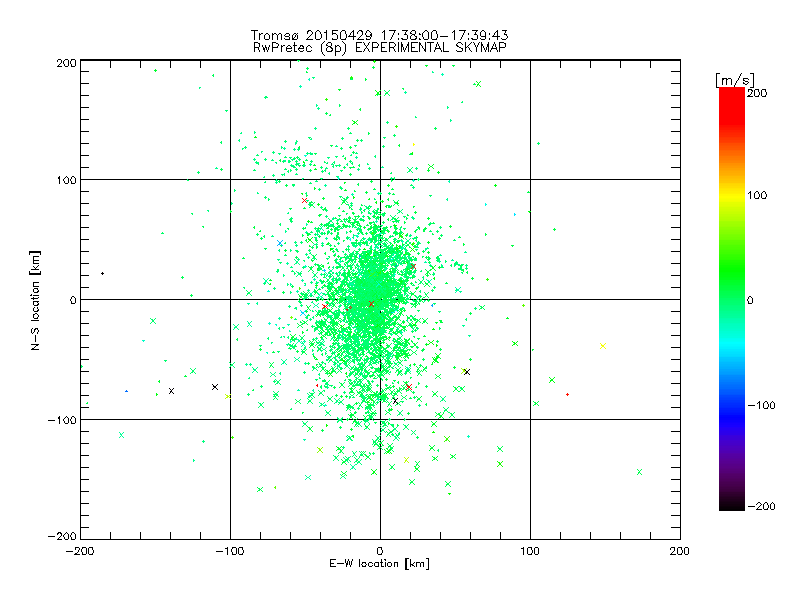800x600 pixels.
Task: Click the Y-axis '-100' tick label
Action: click(x=62, y=420)
